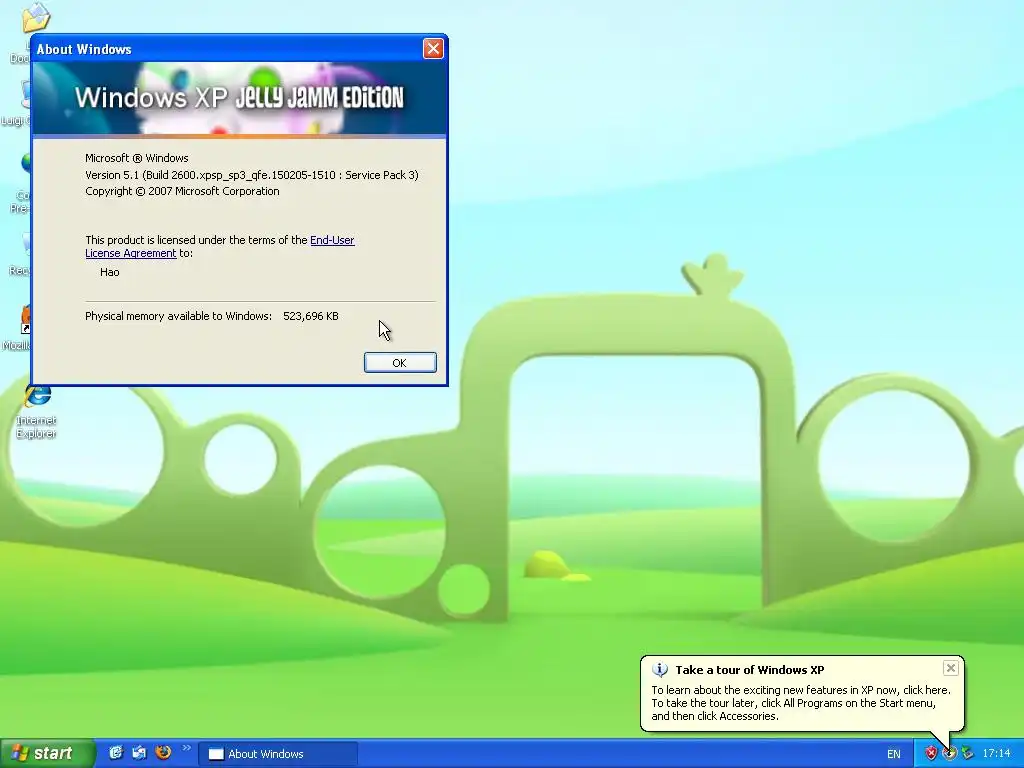
Task: Click the Copyright 2007 Microsoft Corporation text
Action: point(182,191)
